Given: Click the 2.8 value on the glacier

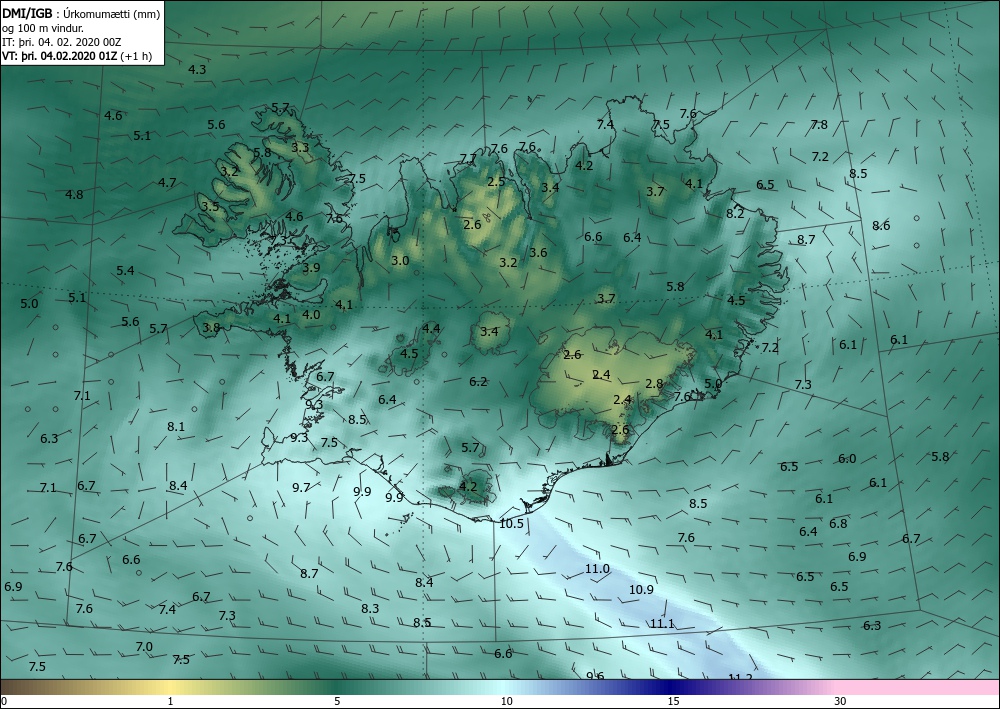Looking at the screenshot, I should click(x=654, y=383).
